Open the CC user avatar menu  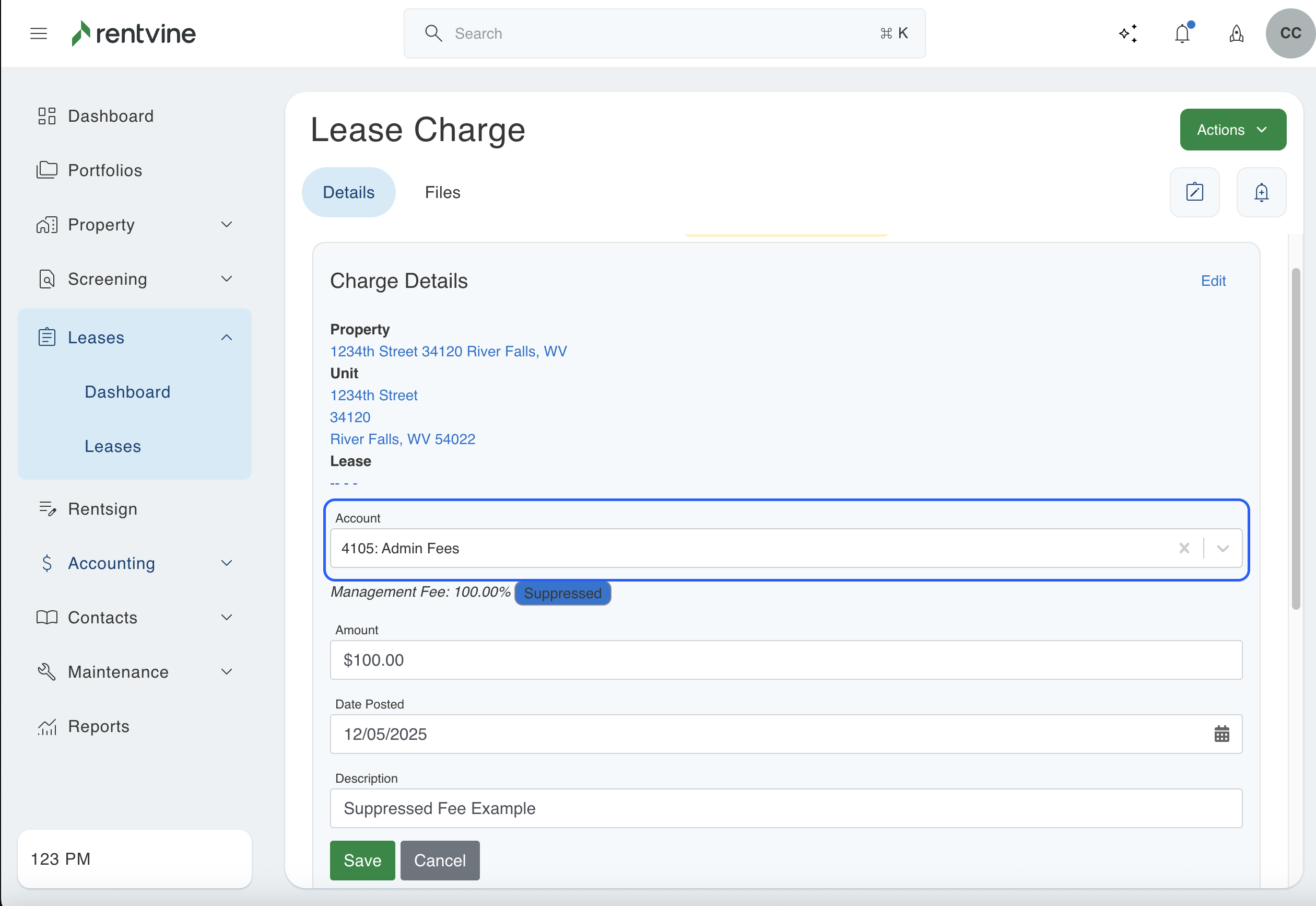coord(1290,33)
